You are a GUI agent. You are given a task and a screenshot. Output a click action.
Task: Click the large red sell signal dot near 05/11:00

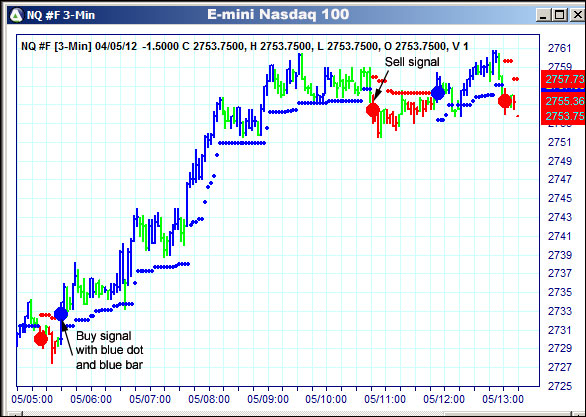tap(373, 110)
